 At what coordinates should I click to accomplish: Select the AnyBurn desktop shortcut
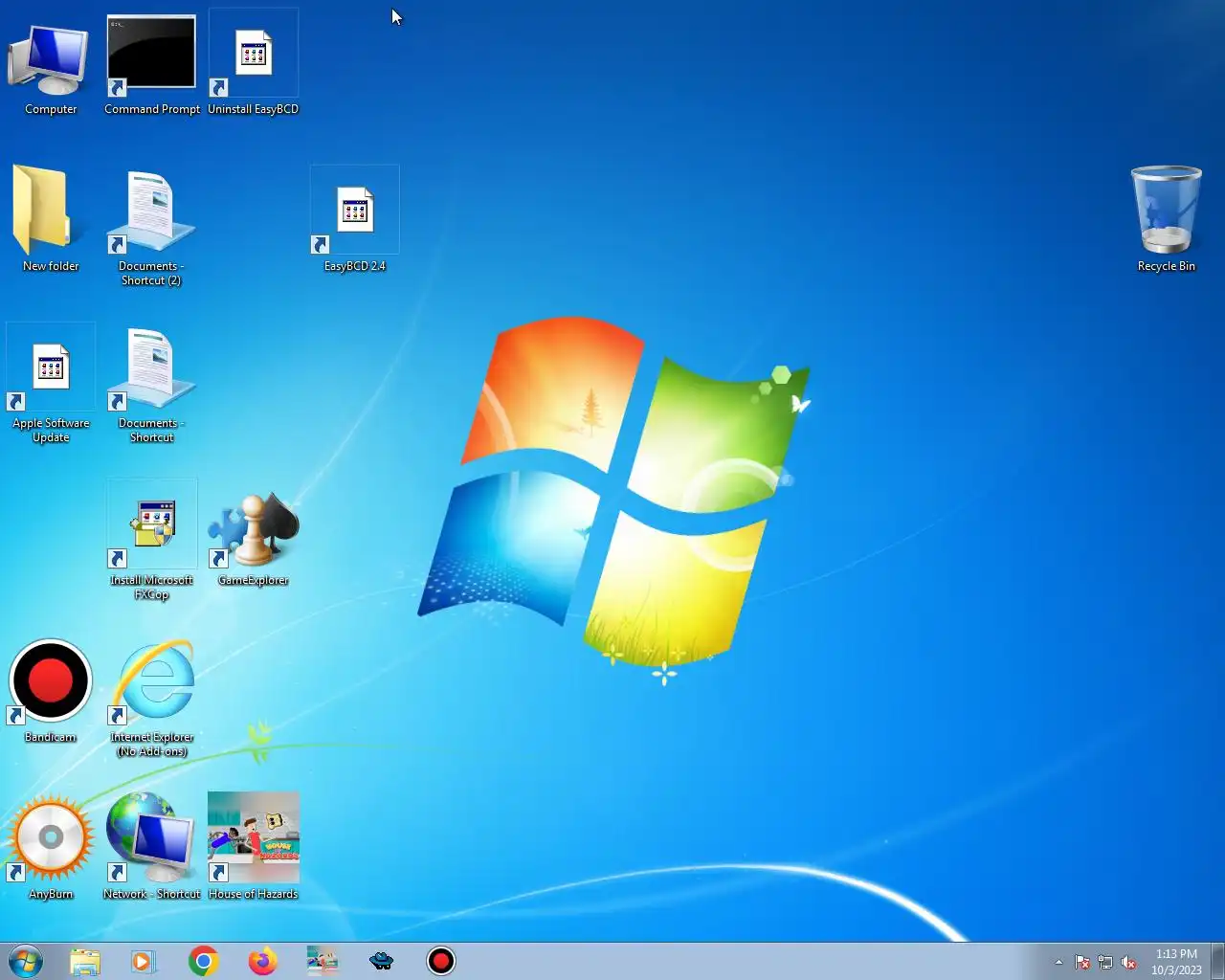[50, 848]
